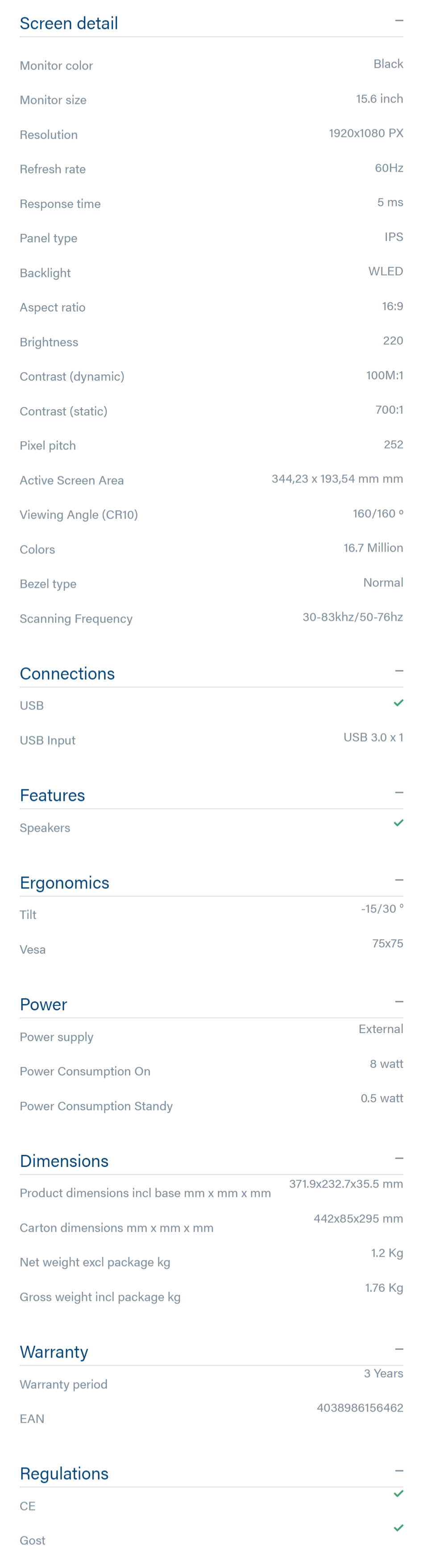423x1568 pixels.
Task: Click the green checkmark beside CE
Action: 398,1494
